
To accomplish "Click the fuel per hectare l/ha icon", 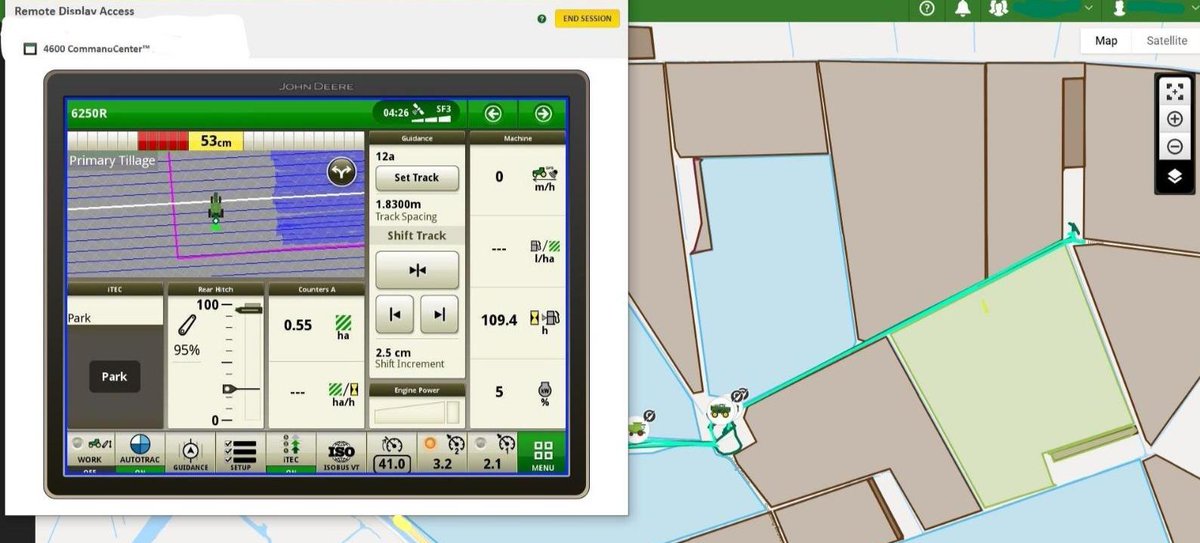I will [545, 250].
